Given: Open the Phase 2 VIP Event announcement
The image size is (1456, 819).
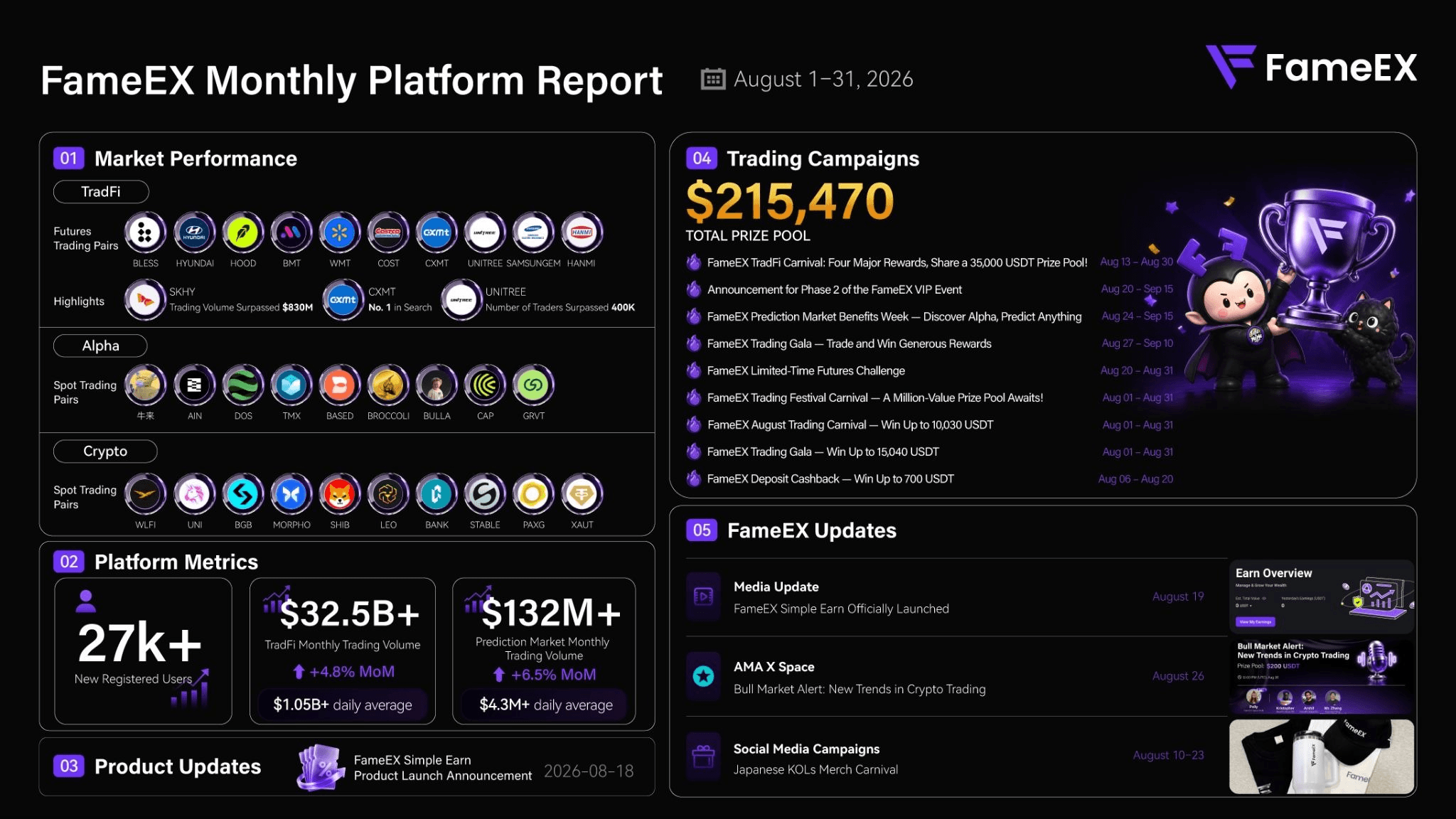Looking at the screenshot, I should (929, 289).
